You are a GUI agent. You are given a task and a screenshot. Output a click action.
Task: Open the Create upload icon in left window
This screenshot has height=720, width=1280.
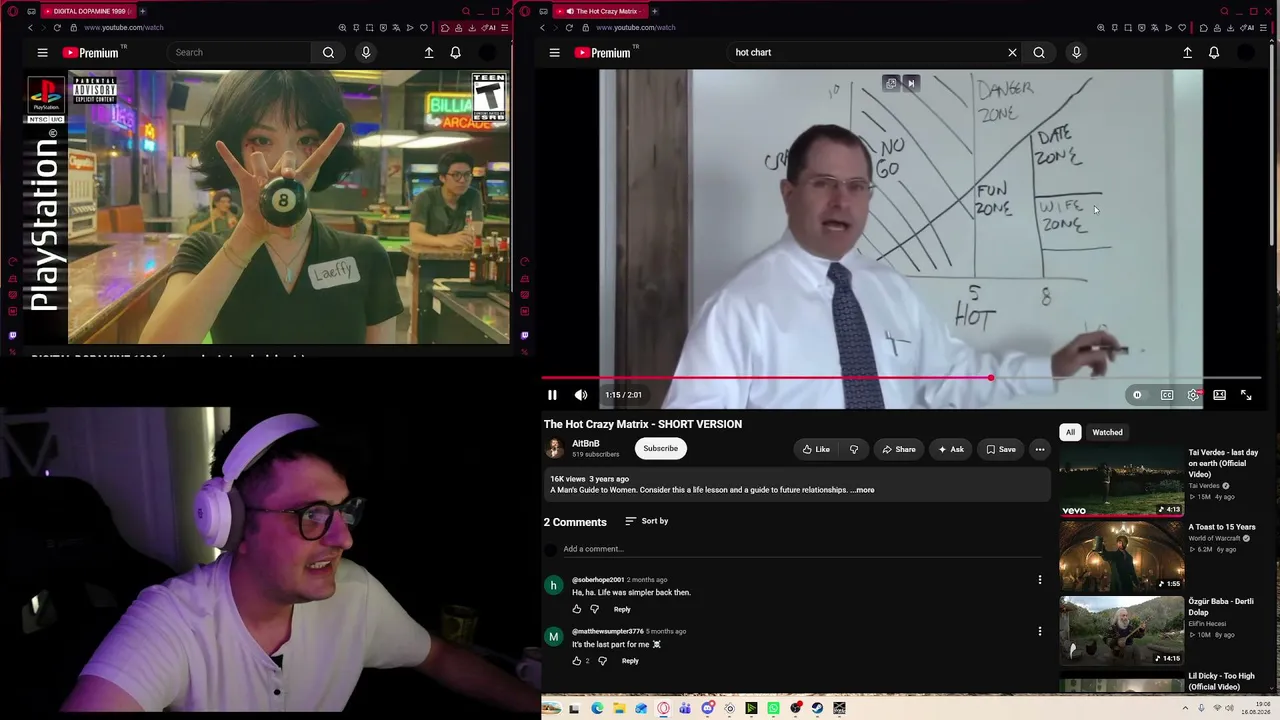point(429,52)
